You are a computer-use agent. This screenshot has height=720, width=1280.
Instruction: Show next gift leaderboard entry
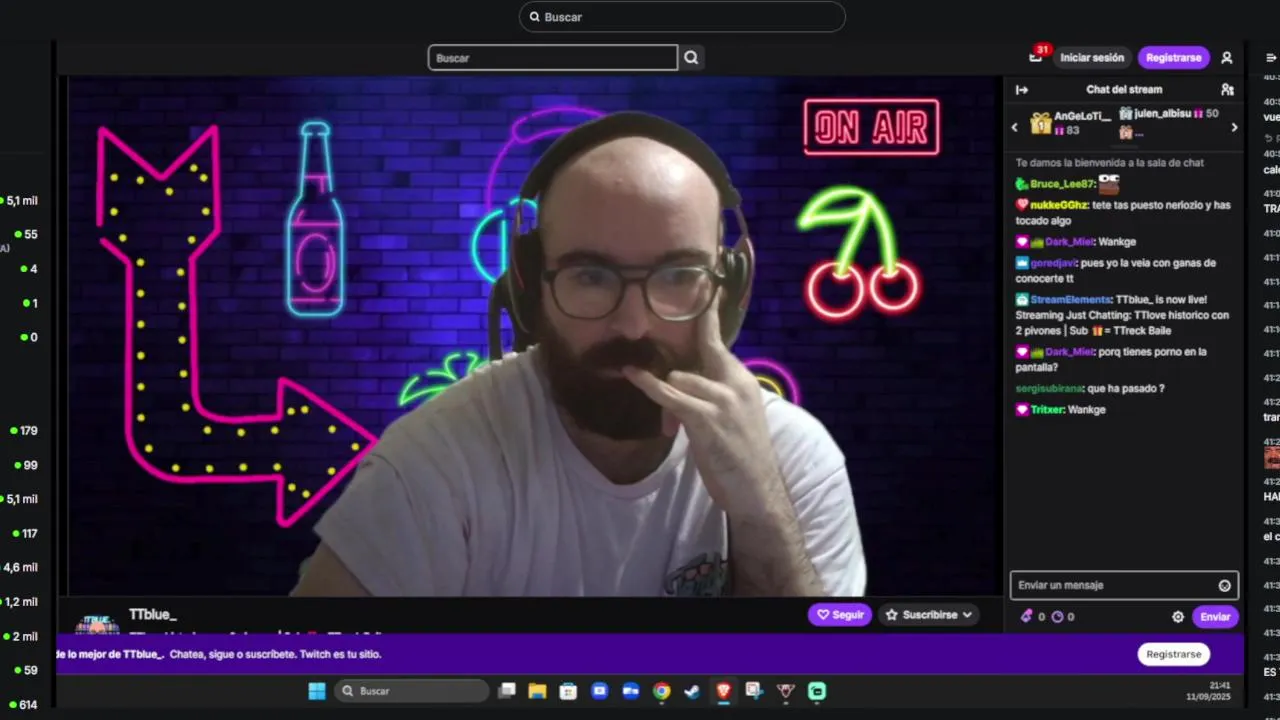click(x=1234, y=127)
